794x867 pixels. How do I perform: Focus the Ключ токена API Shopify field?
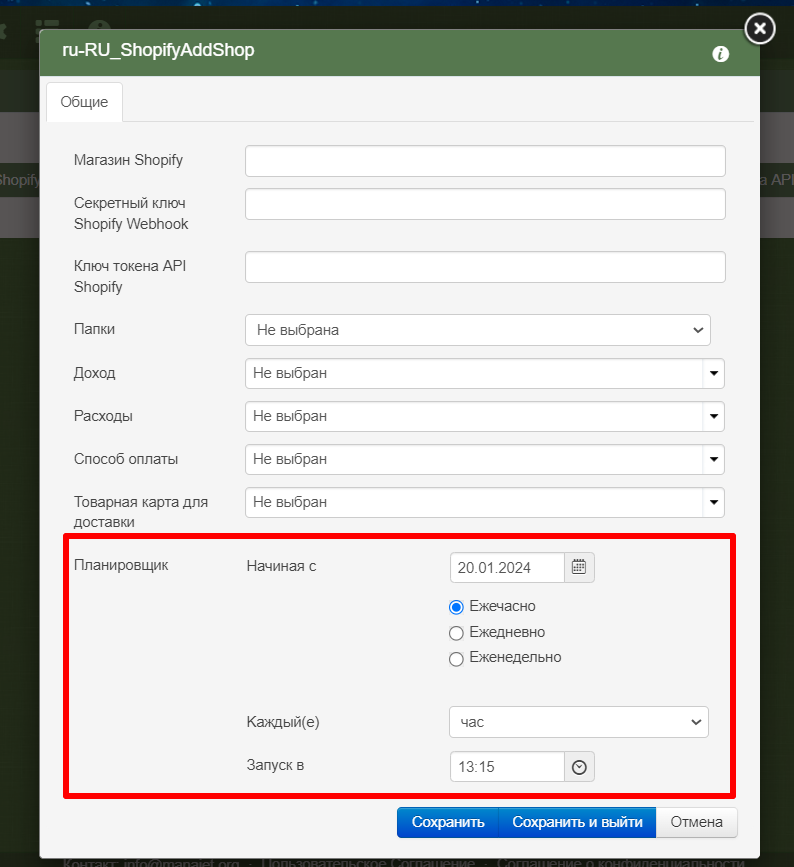pyautogui.click(x=485, y=267)
